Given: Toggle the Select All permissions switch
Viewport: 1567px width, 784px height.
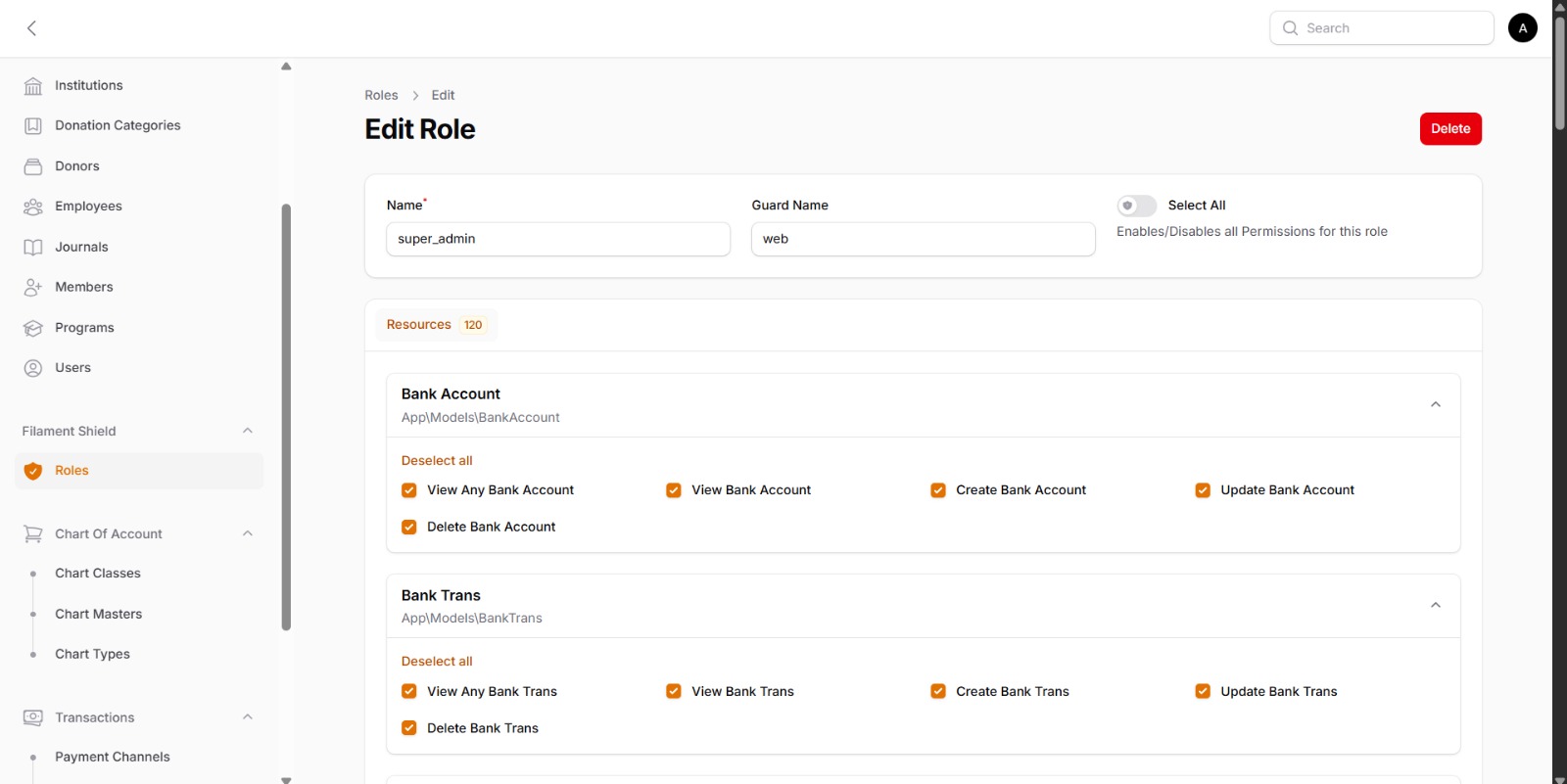Looking at the screenshot, I should click(1137, 206).
